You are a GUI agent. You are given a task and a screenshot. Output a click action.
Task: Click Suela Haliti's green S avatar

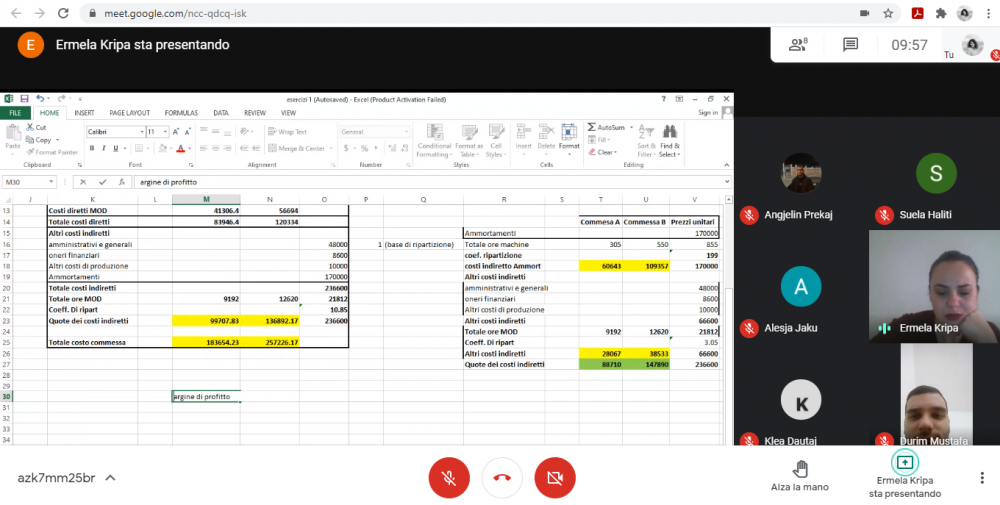(x=936, y=173)
